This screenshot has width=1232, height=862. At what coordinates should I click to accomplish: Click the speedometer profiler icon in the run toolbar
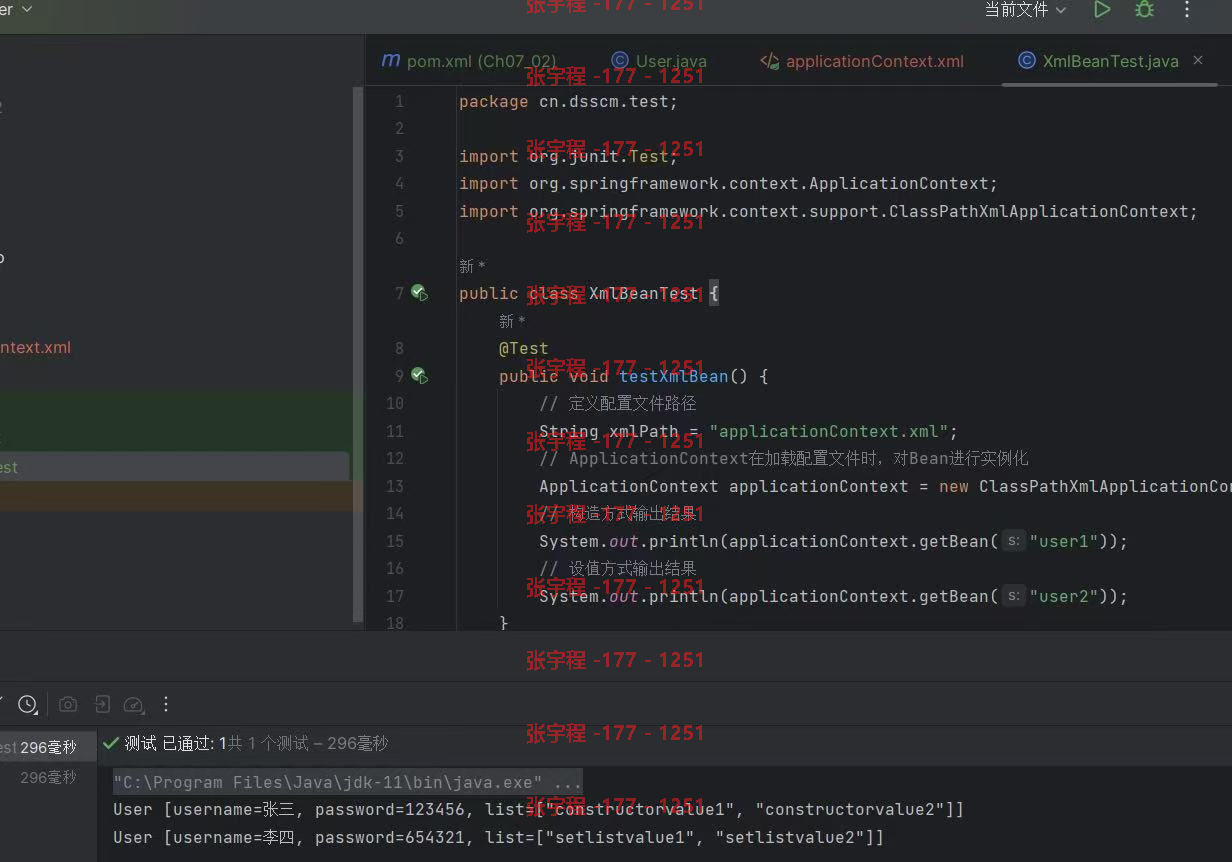(134, 705)
